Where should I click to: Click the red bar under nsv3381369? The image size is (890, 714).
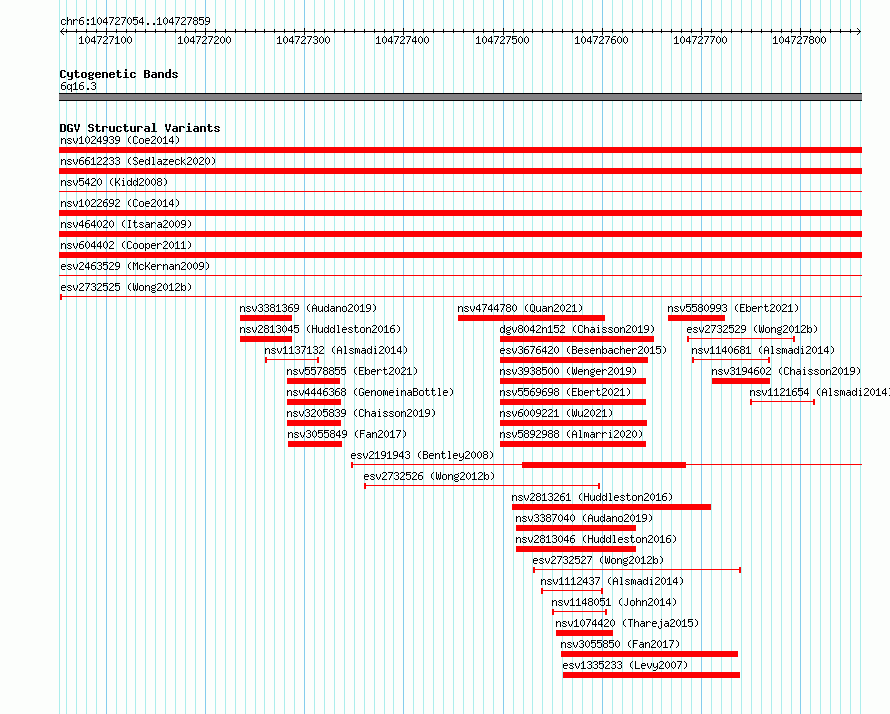tap(266, 318)
